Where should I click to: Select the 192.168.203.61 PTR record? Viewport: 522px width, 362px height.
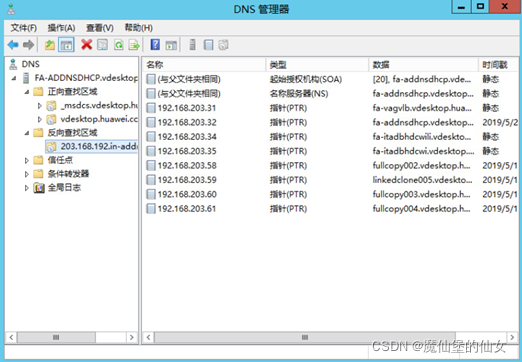pos(187,209)
